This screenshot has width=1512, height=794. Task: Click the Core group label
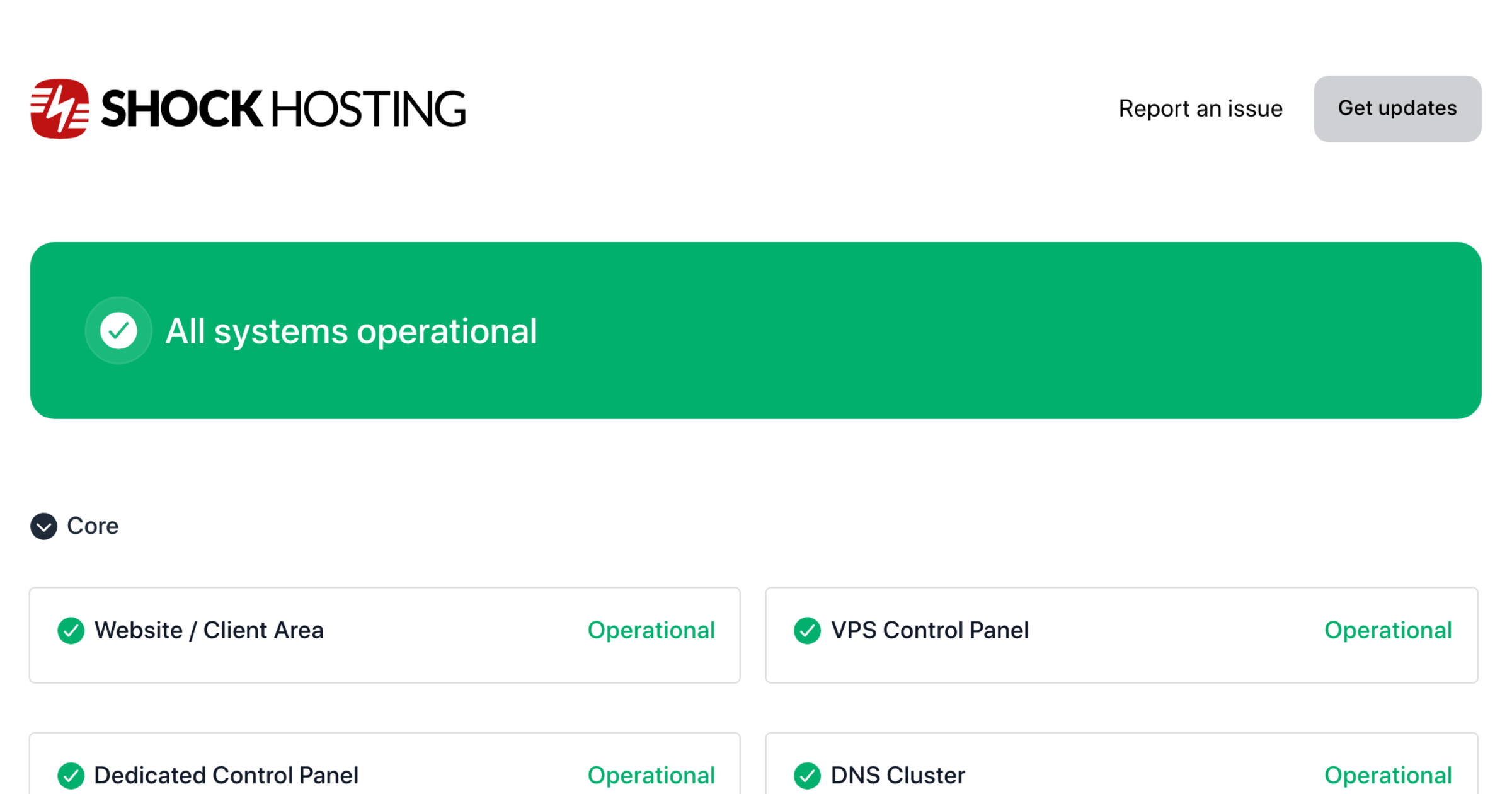pyautogui.click(x=93, y=526)
